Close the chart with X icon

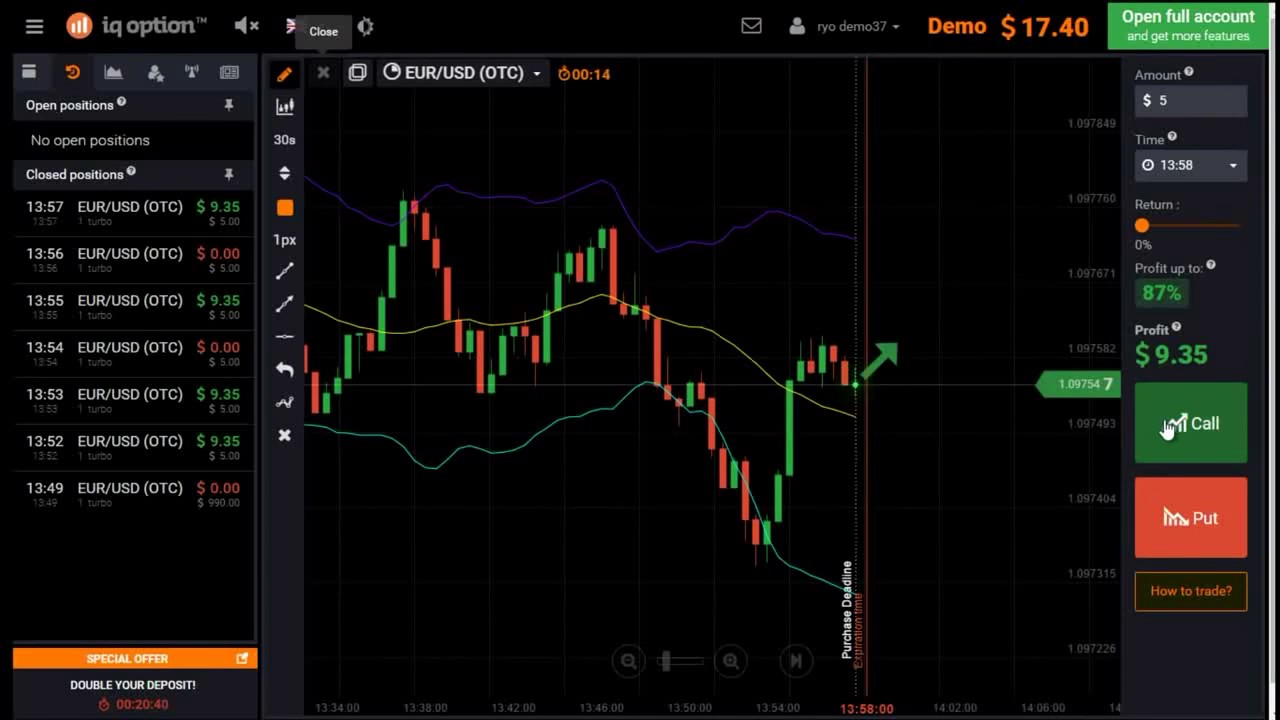pos(323,73)
